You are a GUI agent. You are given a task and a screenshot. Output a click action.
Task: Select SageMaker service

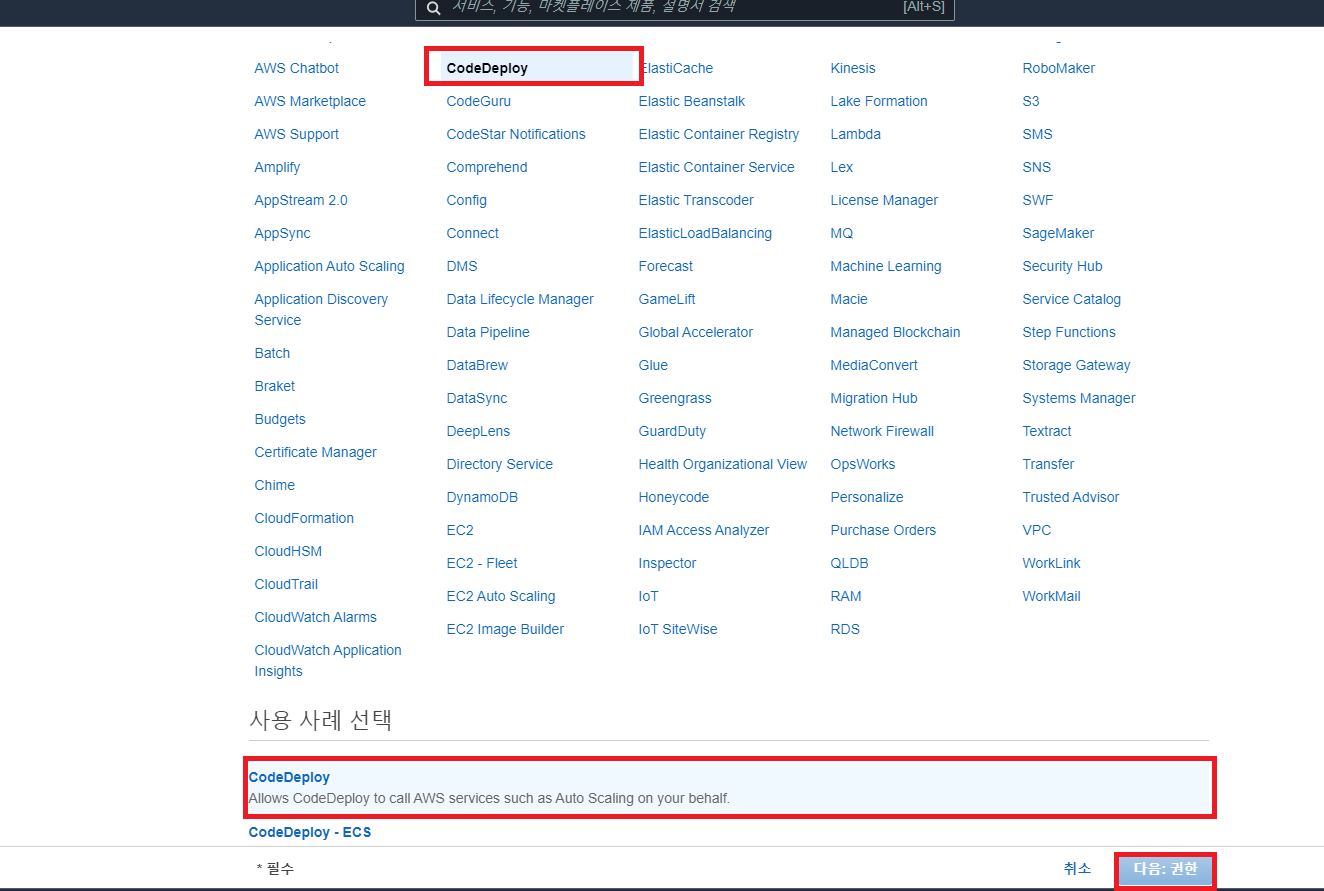point(1058,233)
